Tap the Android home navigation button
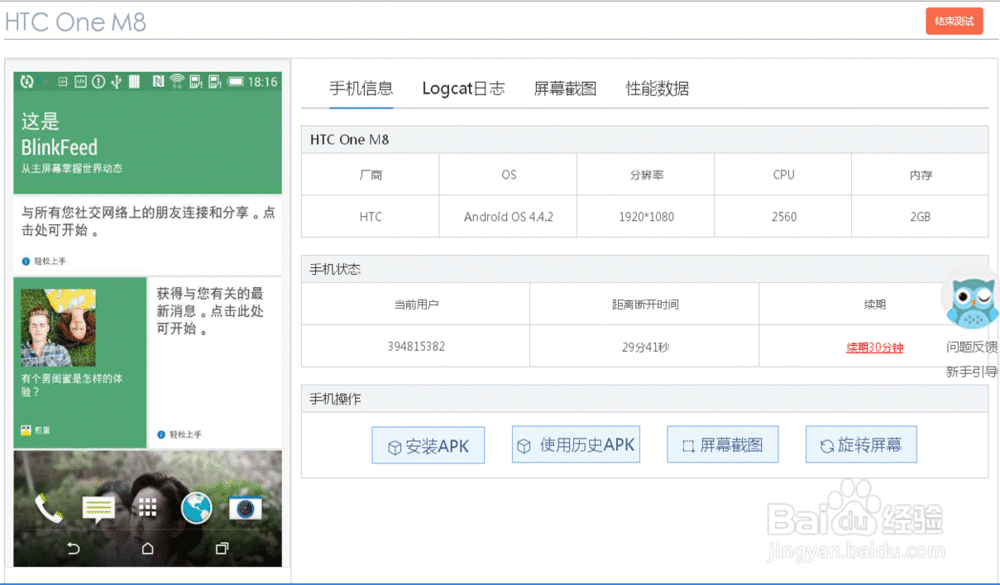Image resolution: width=1000 pixels, height=585 pixels. pos(147,549)
